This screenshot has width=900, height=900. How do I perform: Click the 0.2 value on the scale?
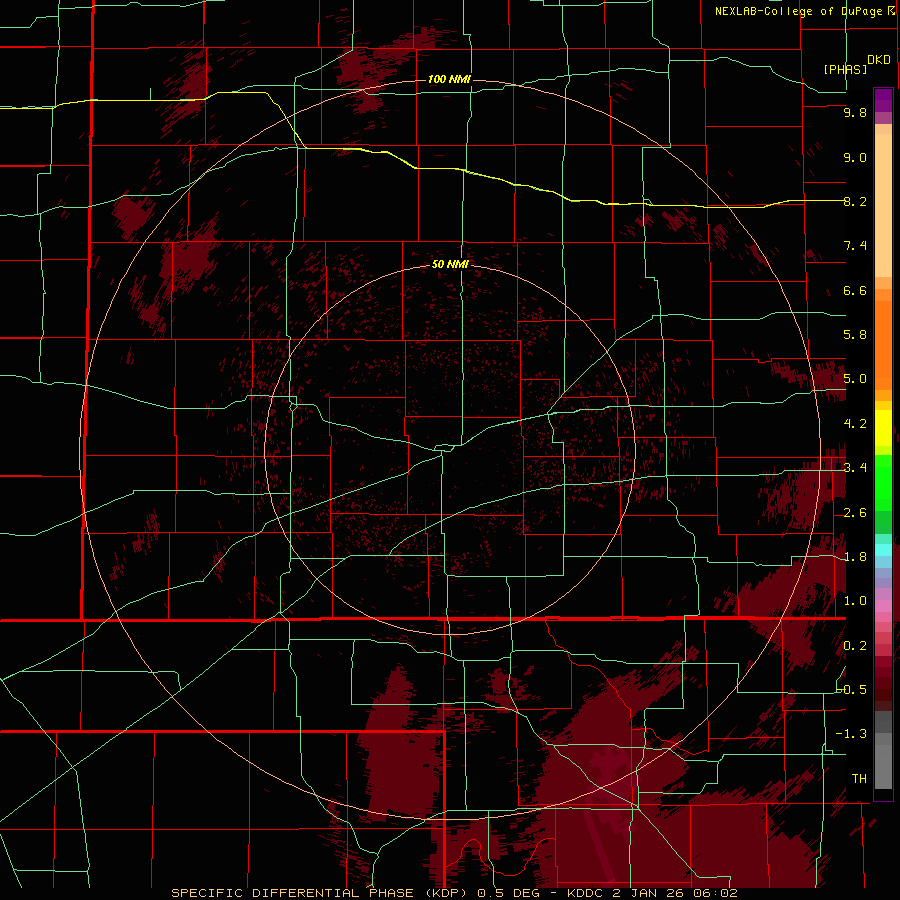point(855,646)
